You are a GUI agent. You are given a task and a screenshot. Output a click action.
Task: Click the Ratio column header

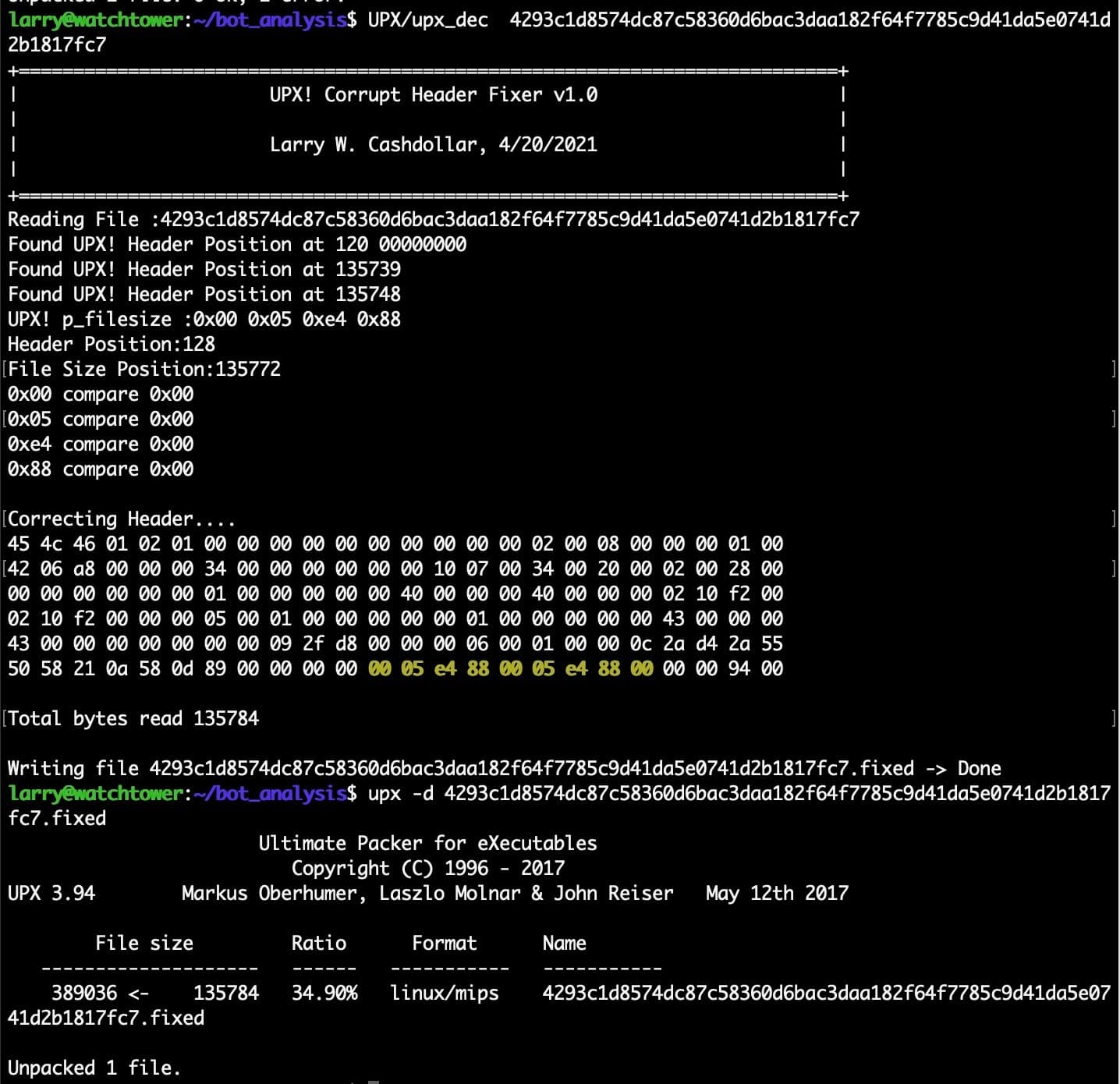(318, 944)
